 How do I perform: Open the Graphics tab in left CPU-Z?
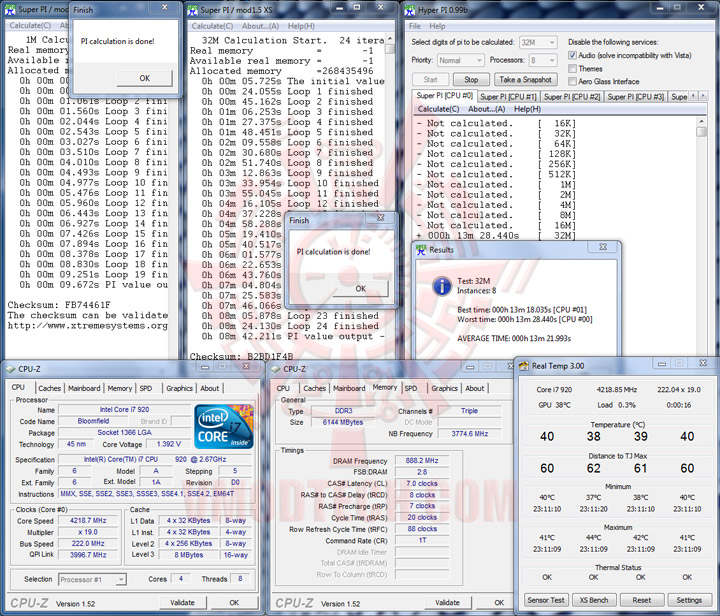click(179, 388)
